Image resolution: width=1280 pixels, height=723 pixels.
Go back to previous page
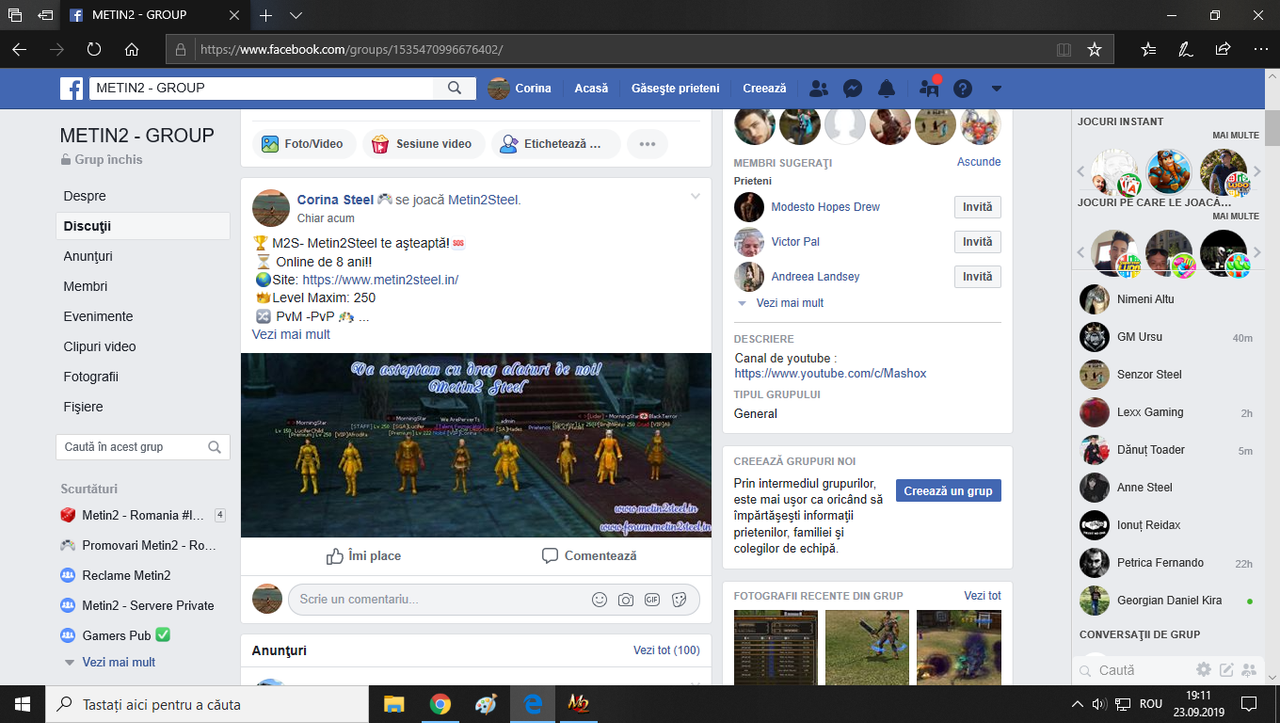pos(20,49)
